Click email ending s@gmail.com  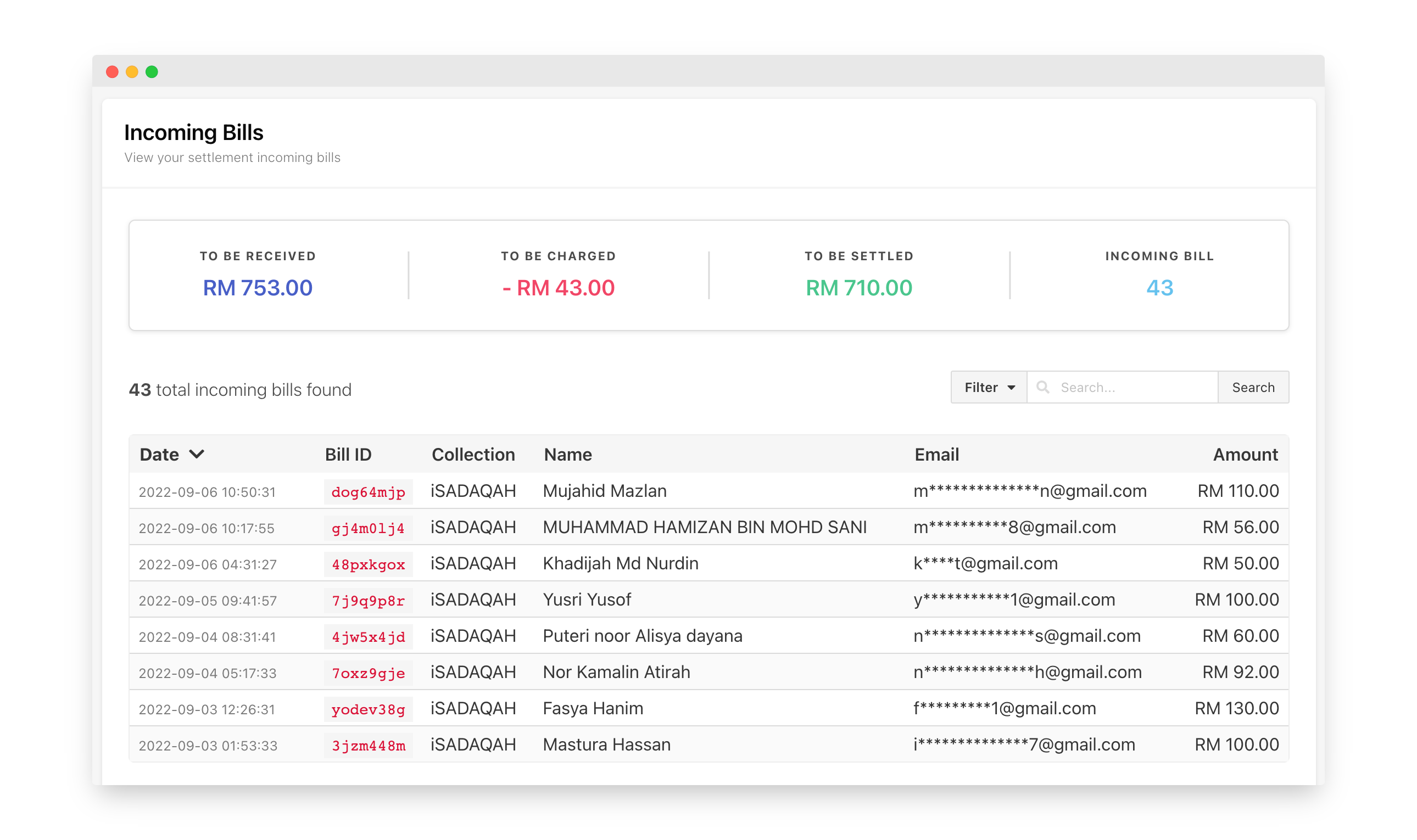pos(1027,636)
